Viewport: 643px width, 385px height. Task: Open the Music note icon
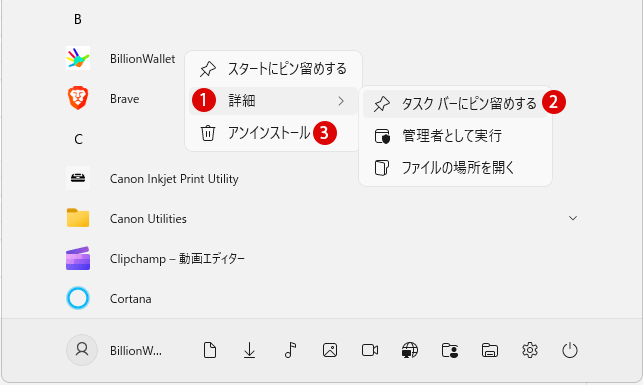pyautogui.click(x=290, y=351)
